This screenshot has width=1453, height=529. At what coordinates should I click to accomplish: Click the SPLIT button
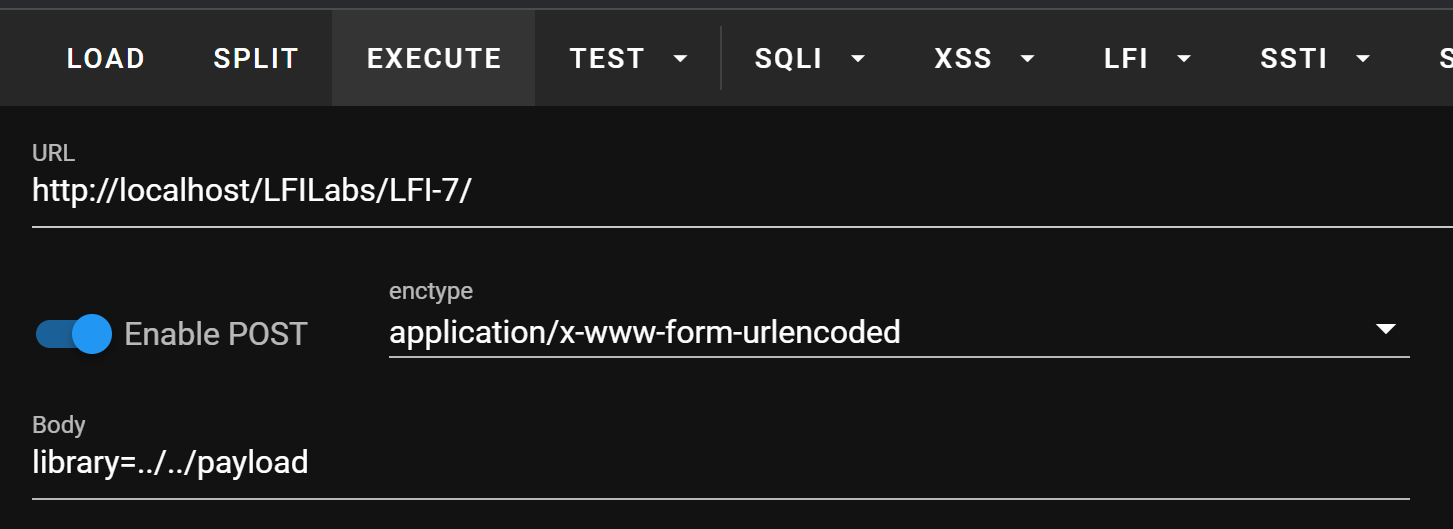[x=256, y=59]
